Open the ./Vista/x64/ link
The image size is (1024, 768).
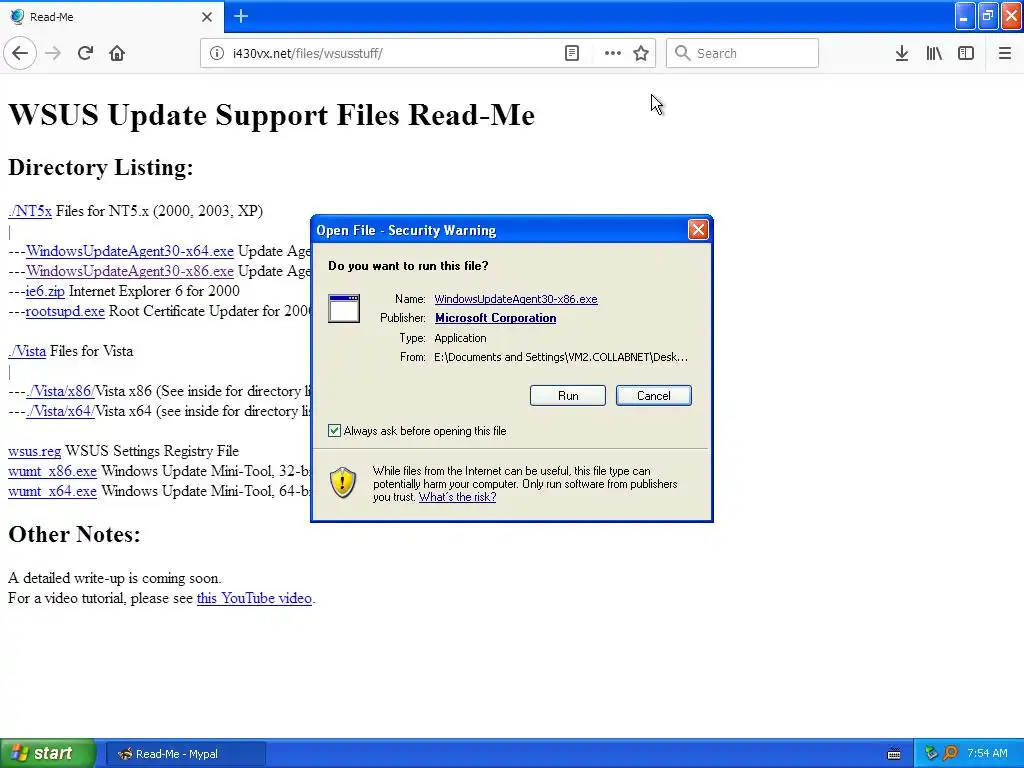[60, 411]
